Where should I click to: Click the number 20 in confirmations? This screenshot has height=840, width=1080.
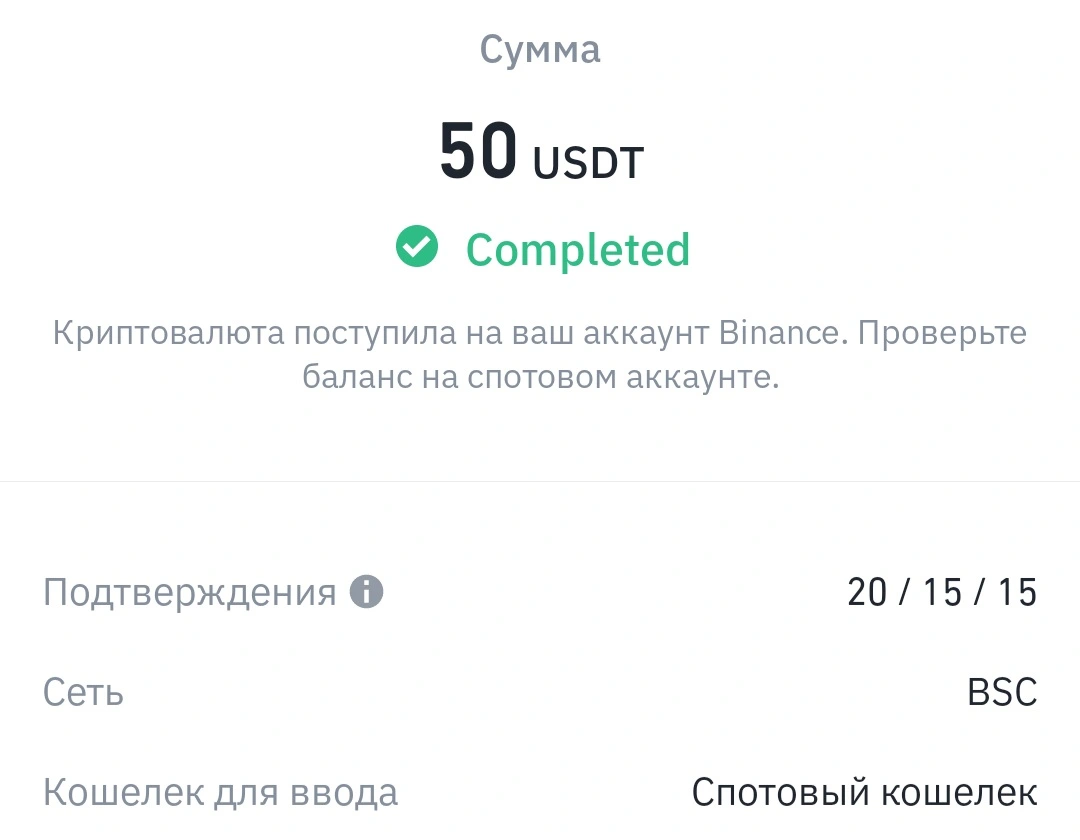pos(867,592)
